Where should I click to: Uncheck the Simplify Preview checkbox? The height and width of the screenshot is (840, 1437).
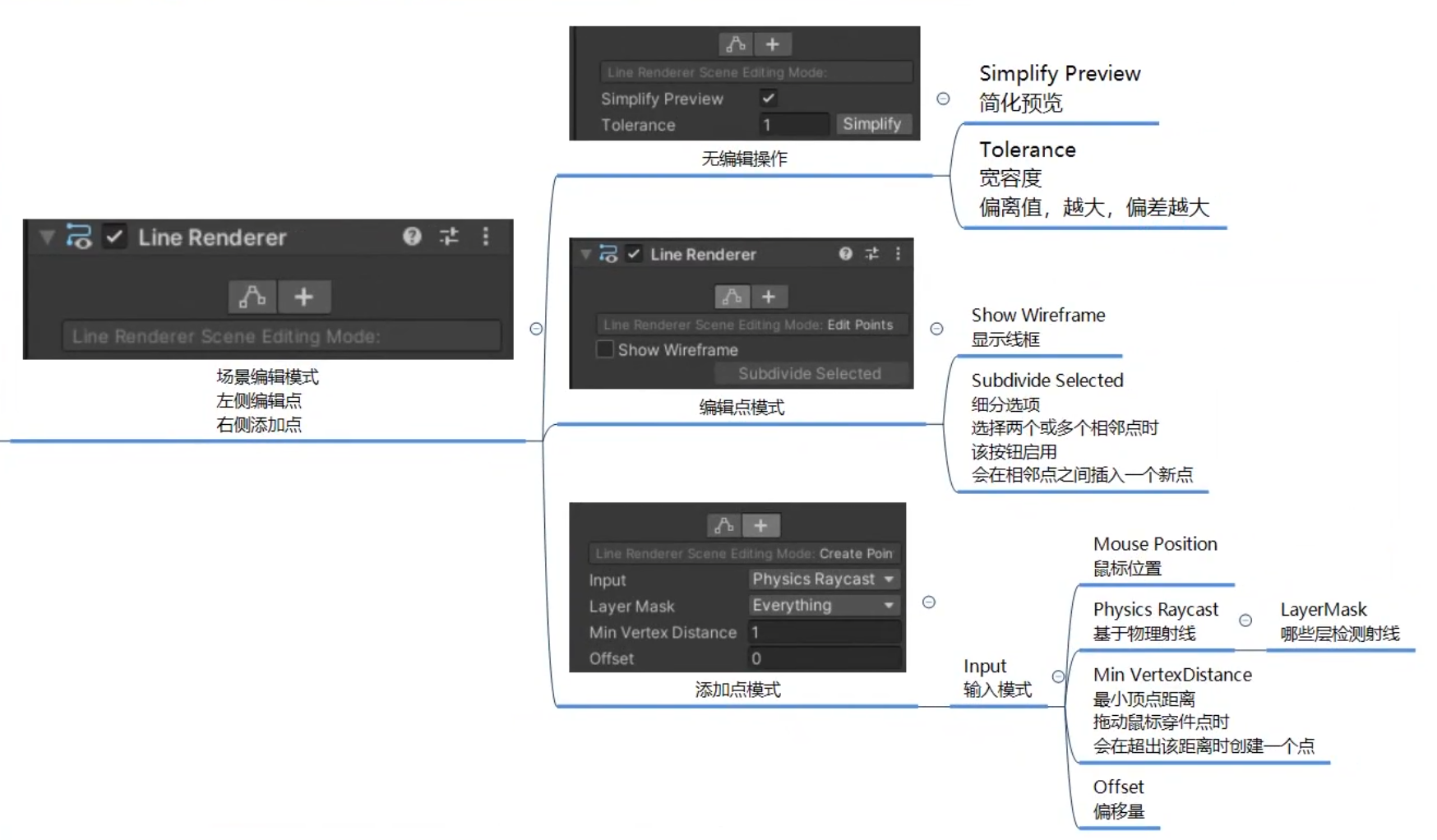[768, 98]
